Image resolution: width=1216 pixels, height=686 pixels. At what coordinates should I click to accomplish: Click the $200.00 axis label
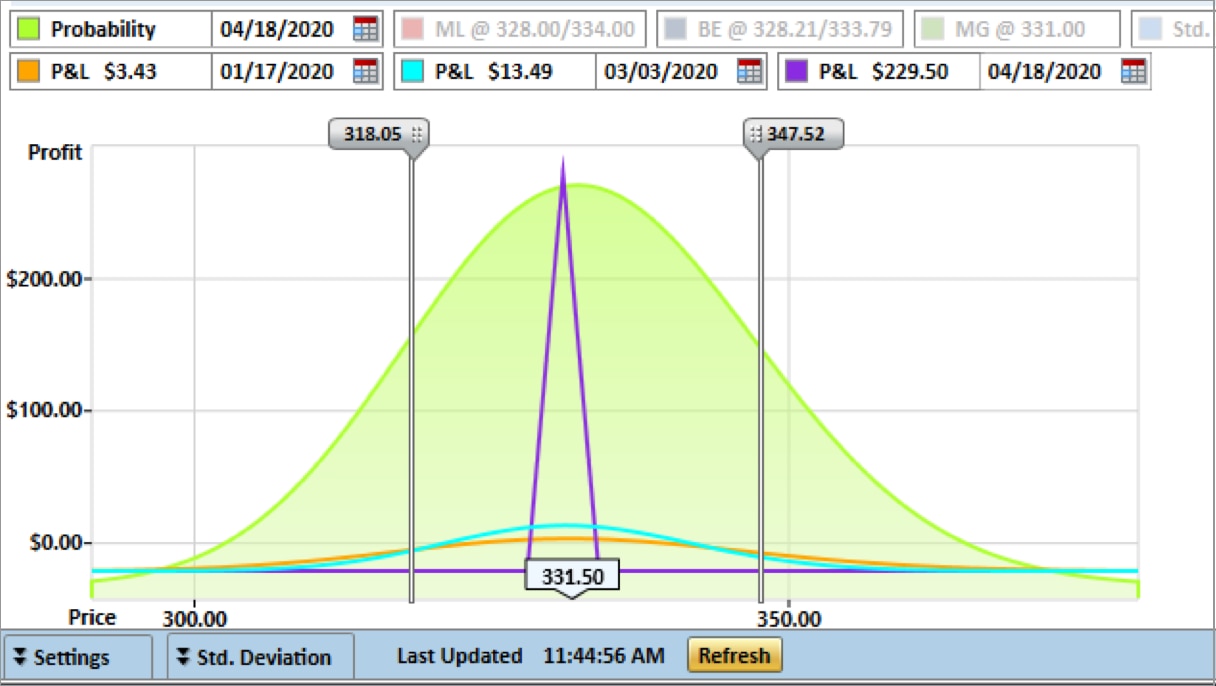click(x=46, y=279)
